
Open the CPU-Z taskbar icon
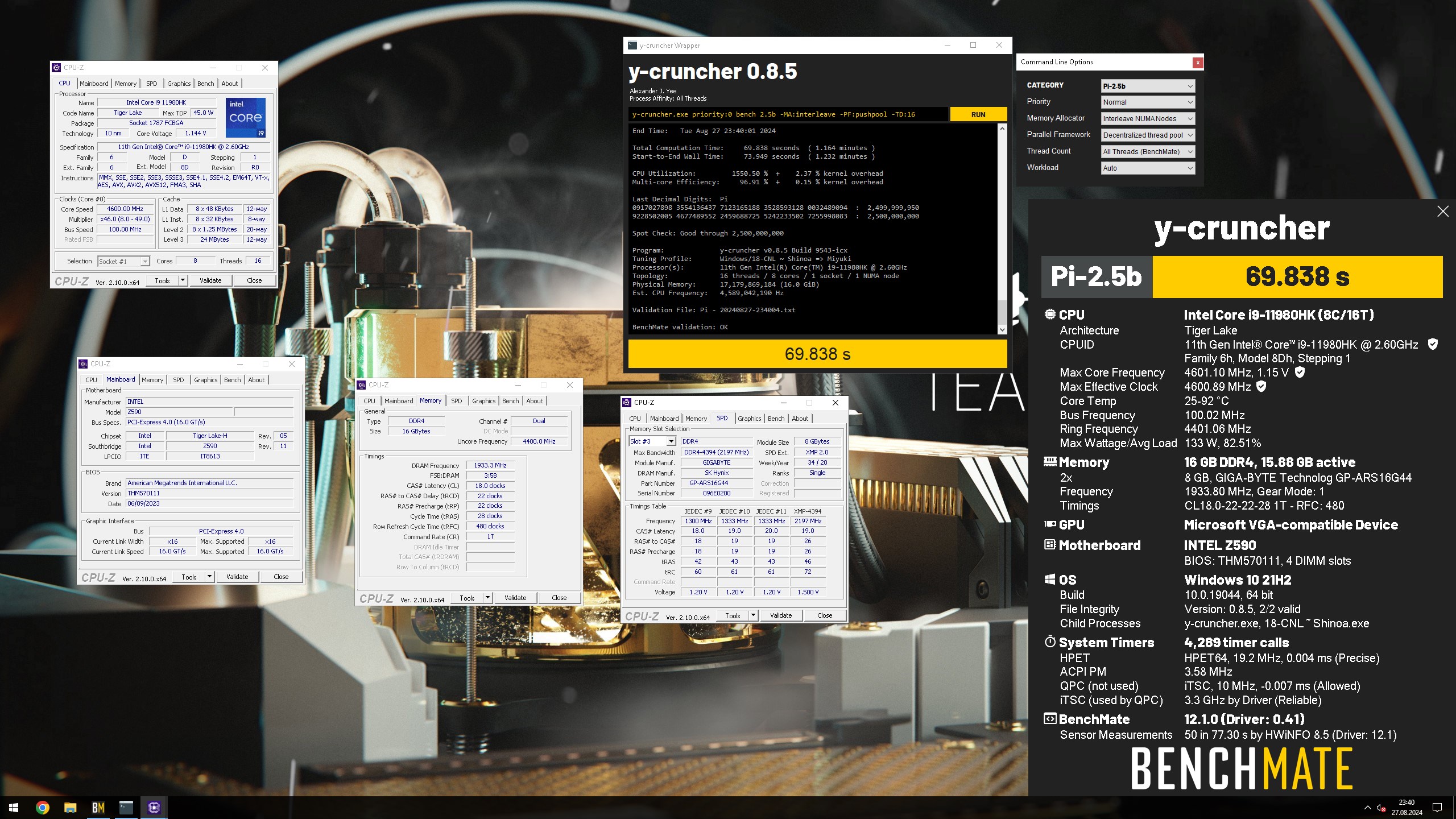[x=154, y=807]
